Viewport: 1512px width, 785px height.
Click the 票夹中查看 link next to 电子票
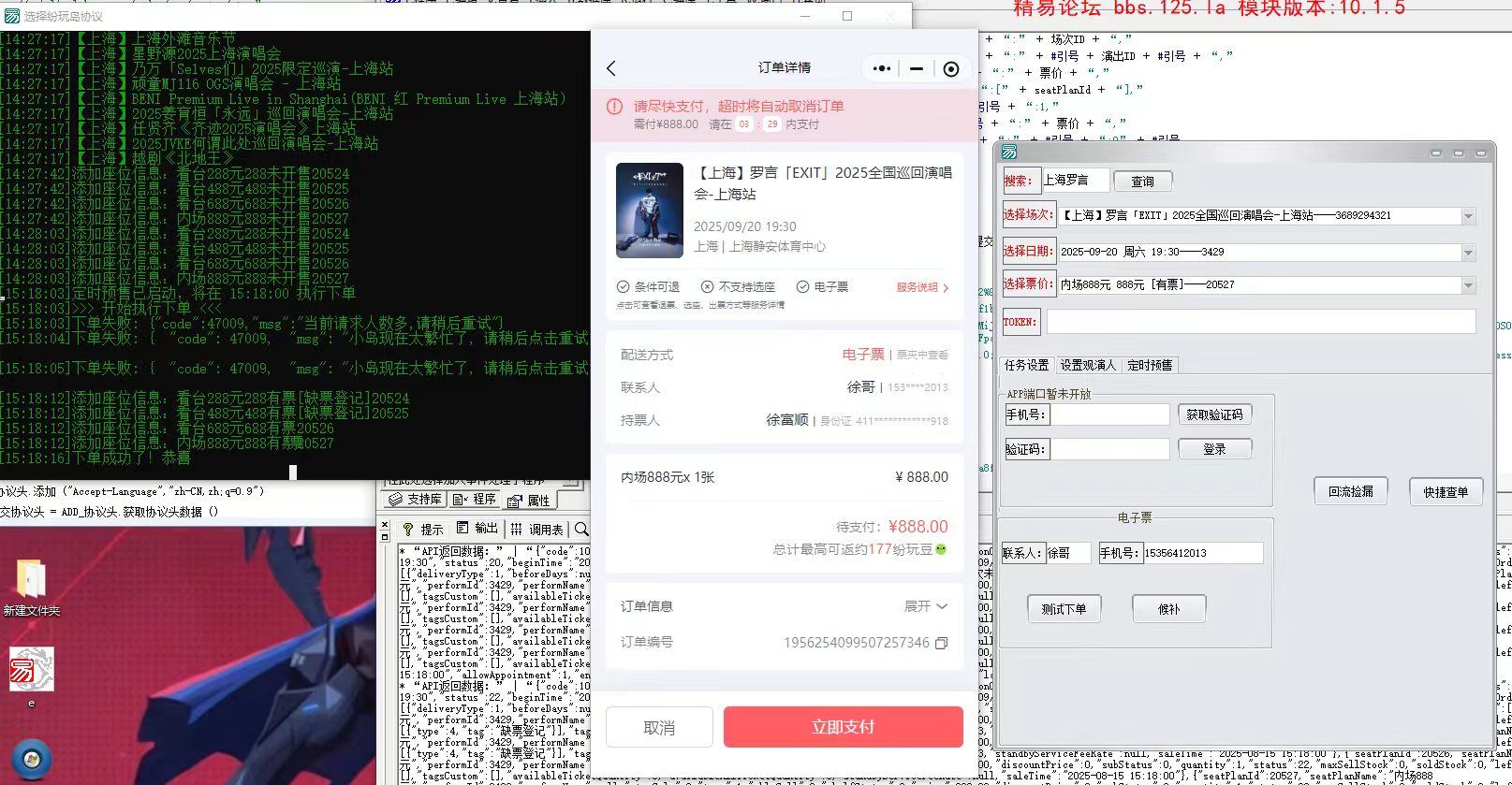(x=922, y=356)
